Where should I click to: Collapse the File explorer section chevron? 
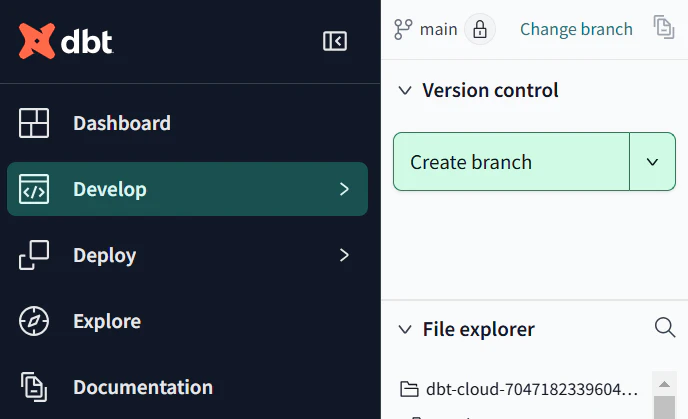pyautogui.click(x=405, y=329)
